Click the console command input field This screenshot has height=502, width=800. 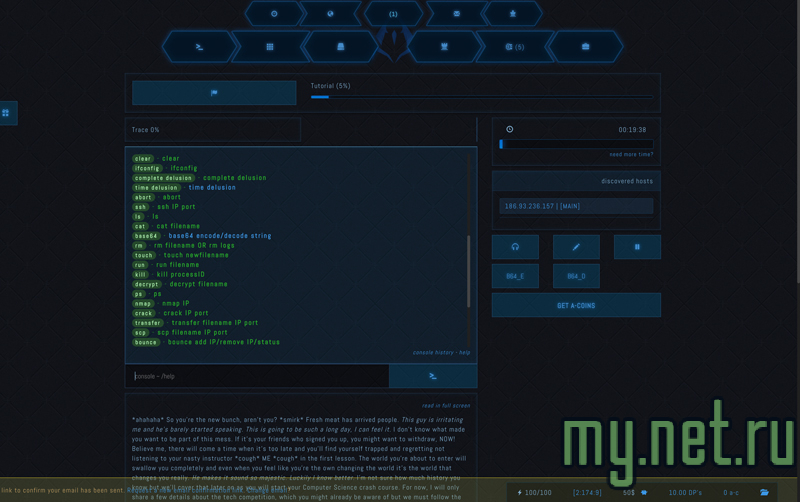[x=257, y=376]
